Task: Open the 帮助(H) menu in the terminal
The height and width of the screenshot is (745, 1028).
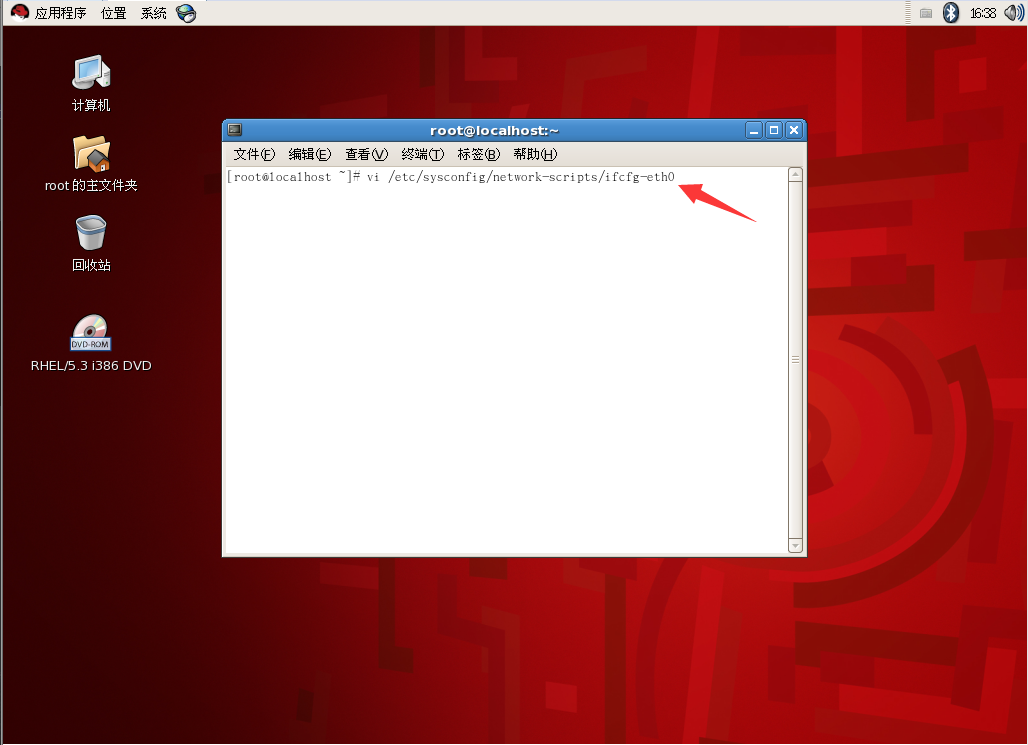Action: (x=533, y=154)
